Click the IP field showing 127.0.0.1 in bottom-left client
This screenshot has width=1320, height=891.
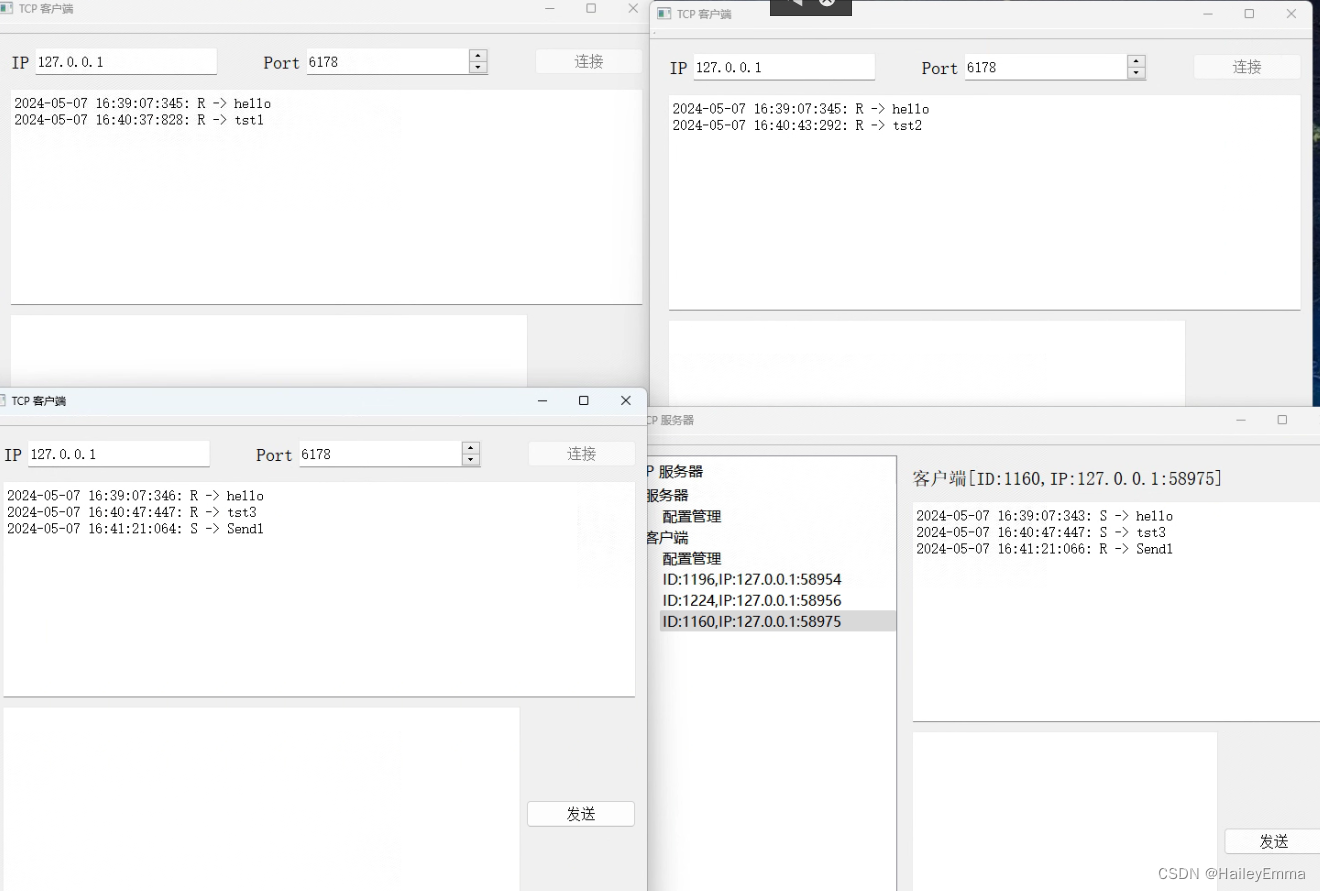coord(119,453)
